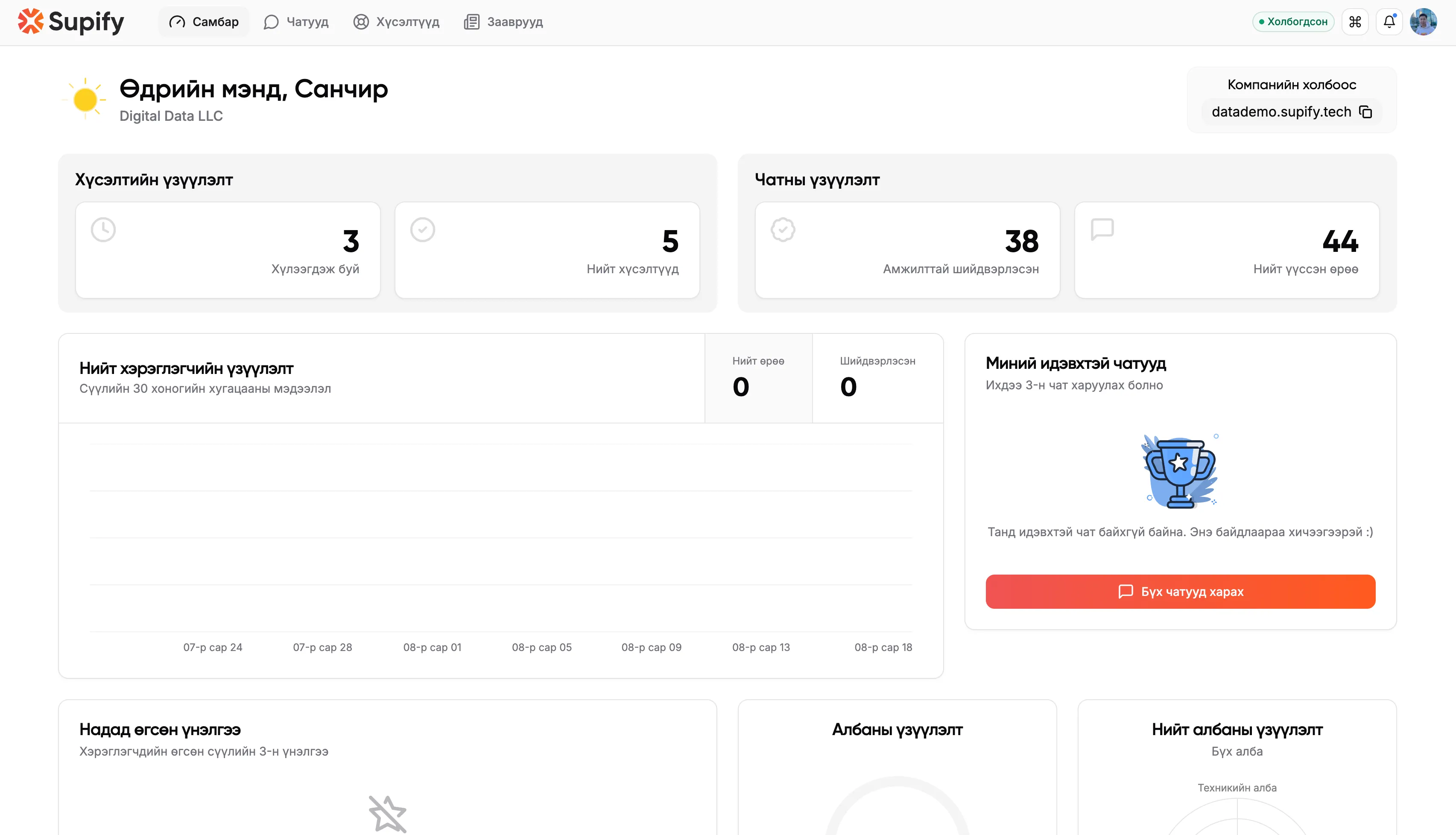Open the Хүлээгдэж буй requests card
The image size is (1456, 835).
tap(228, 250)
